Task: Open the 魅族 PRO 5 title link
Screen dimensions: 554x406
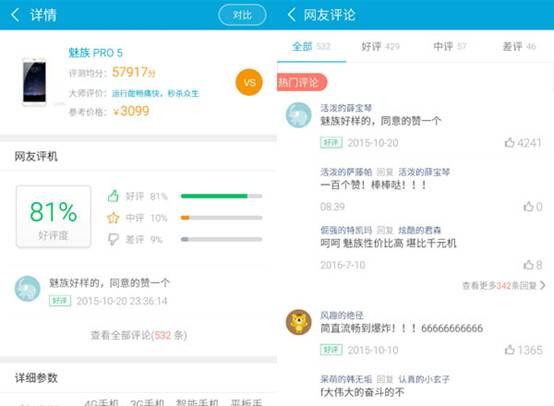Action: [95, 53]
